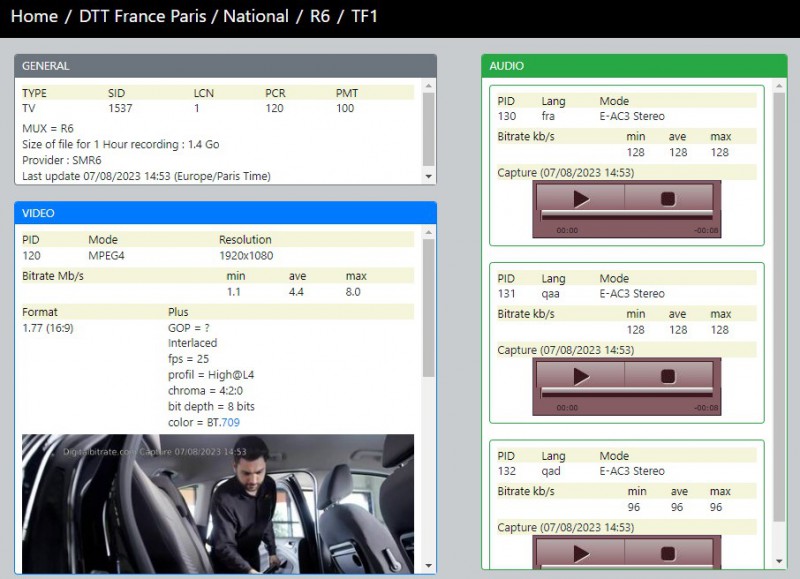800x579 pixels.
Task: Click the 'Interlaced' line
Action: [192, 343]
